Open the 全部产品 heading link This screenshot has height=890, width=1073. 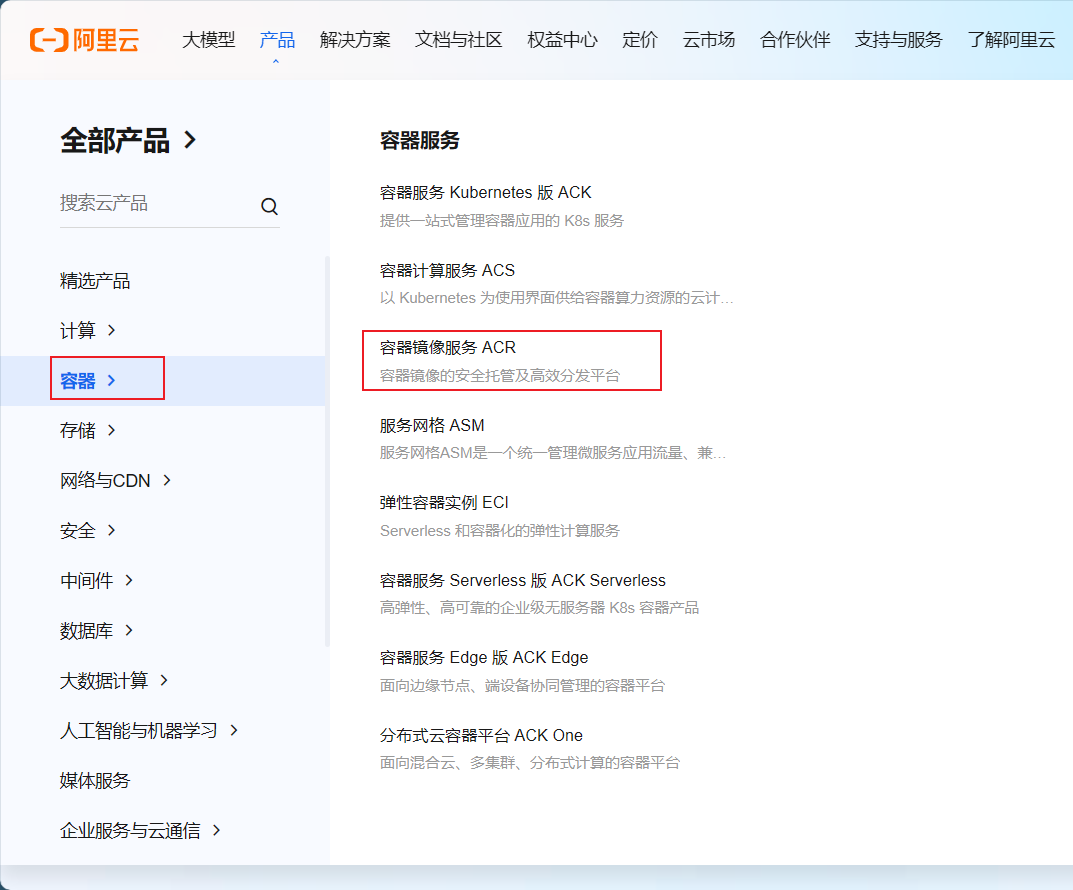(x=115, y=140)
